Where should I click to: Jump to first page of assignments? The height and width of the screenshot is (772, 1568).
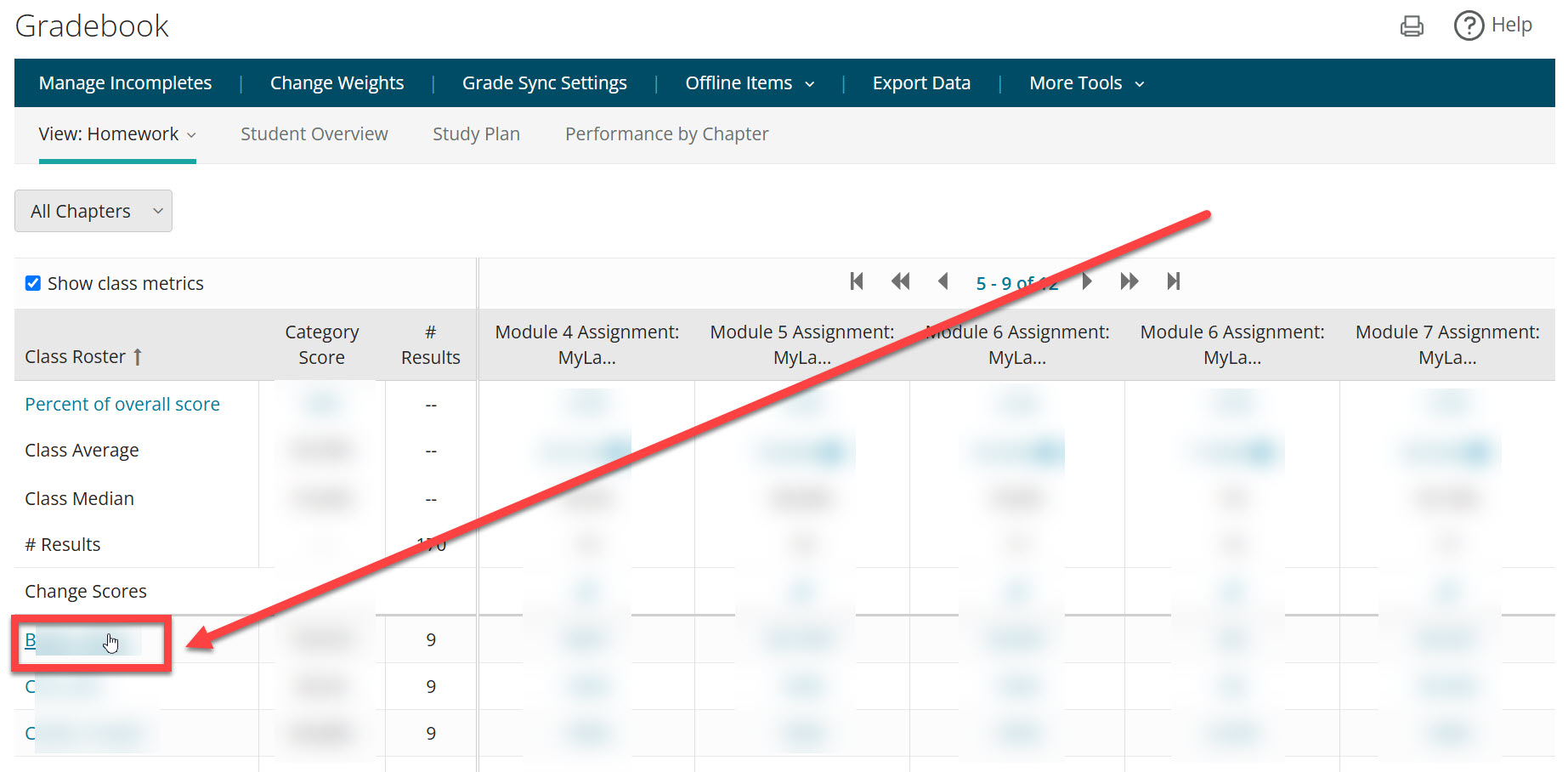[857, 281]
